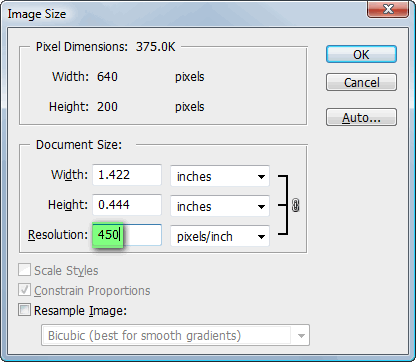This screenshot has width=416, height=362.
Task: Open the document Width units dropdown
Action: (x=220, y=176)
